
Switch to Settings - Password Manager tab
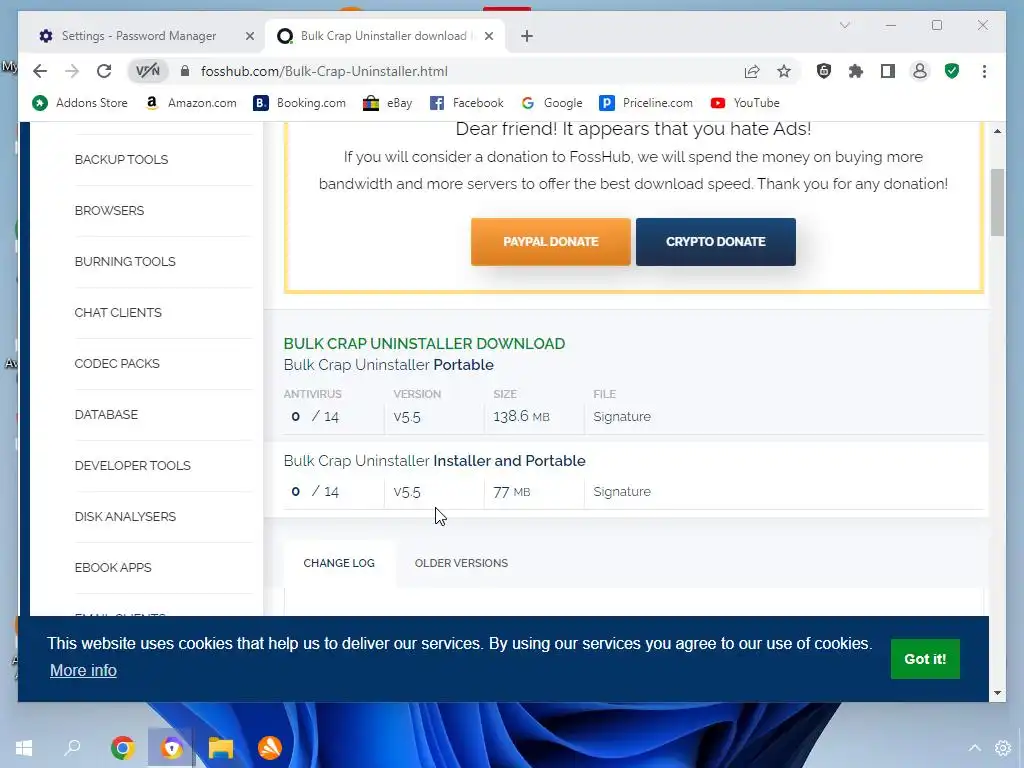click(139, 36)
